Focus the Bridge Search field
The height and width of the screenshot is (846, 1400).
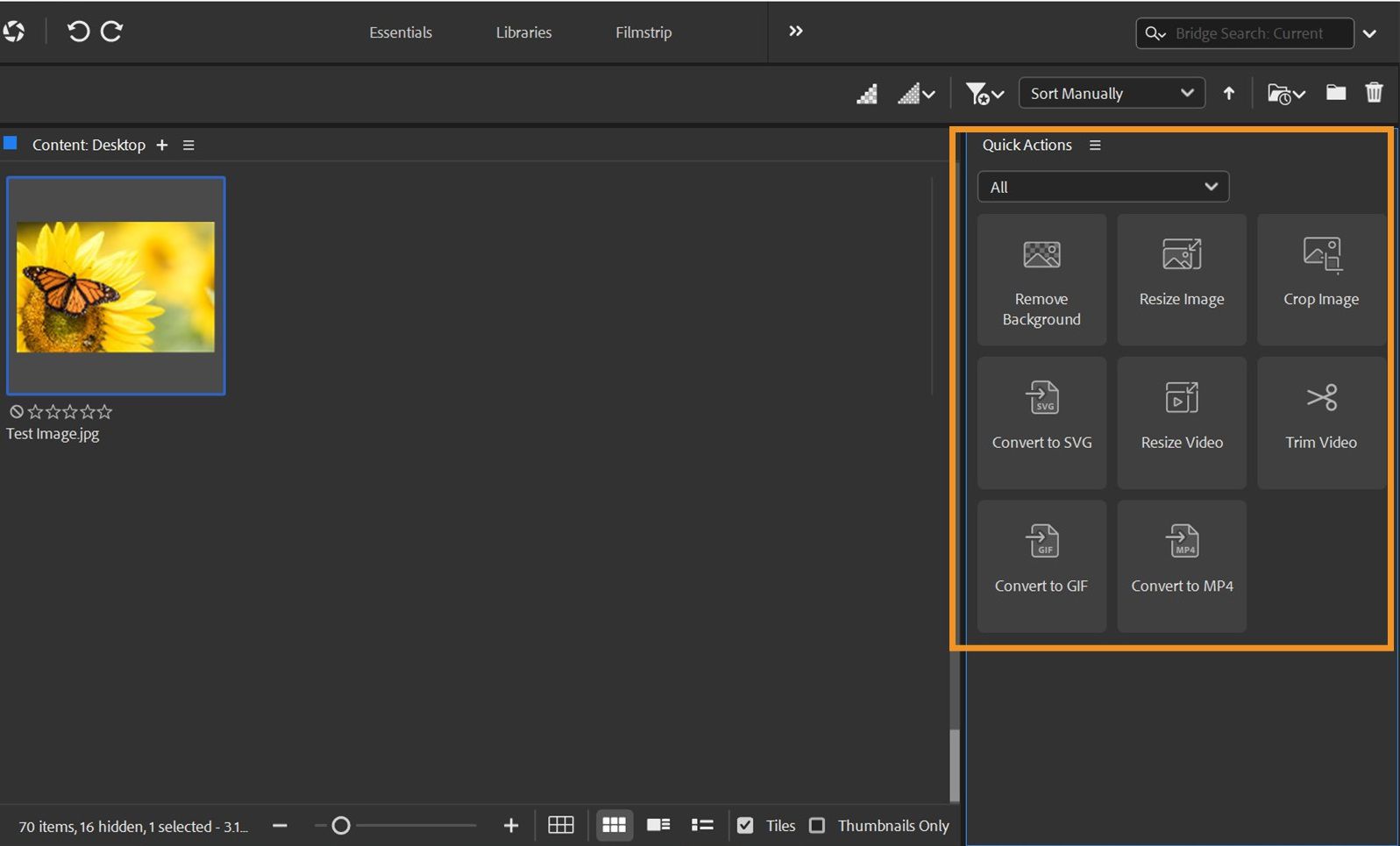1245,33
